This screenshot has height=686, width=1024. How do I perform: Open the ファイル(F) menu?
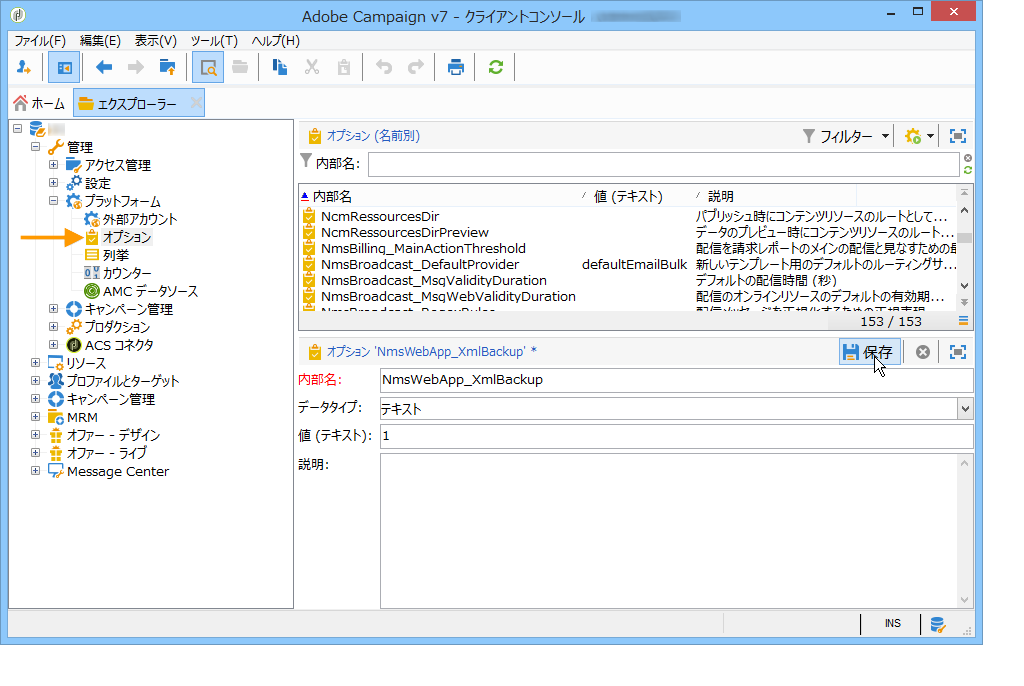point(40,41)
